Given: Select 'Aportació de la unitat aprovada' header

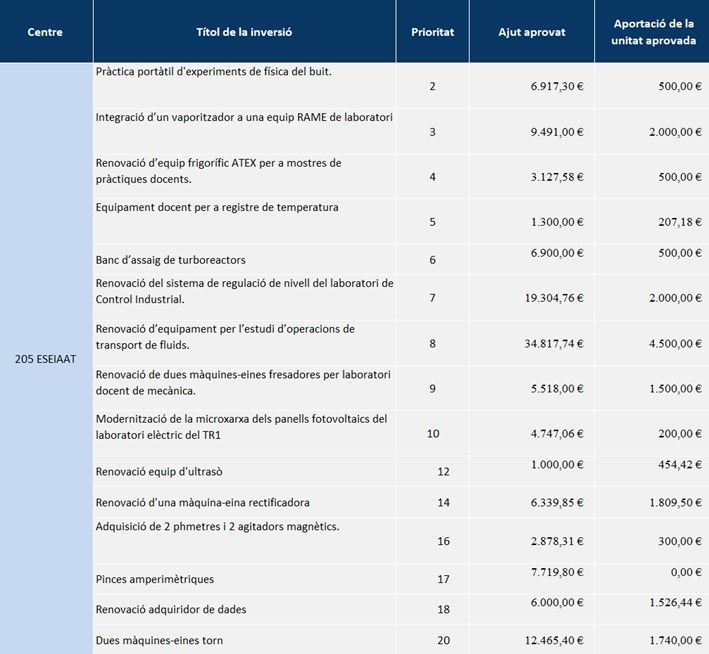Looking at the screenshot, I should [653, 32].
